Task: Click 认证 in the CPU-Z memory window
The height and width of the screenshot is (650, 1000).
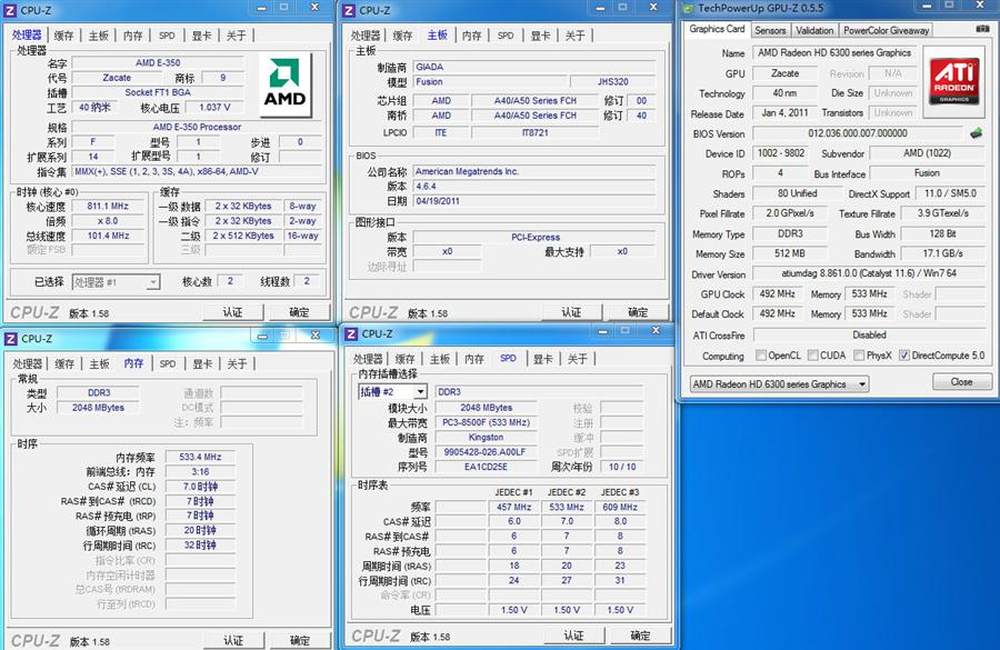Action: tap(233, 640)
